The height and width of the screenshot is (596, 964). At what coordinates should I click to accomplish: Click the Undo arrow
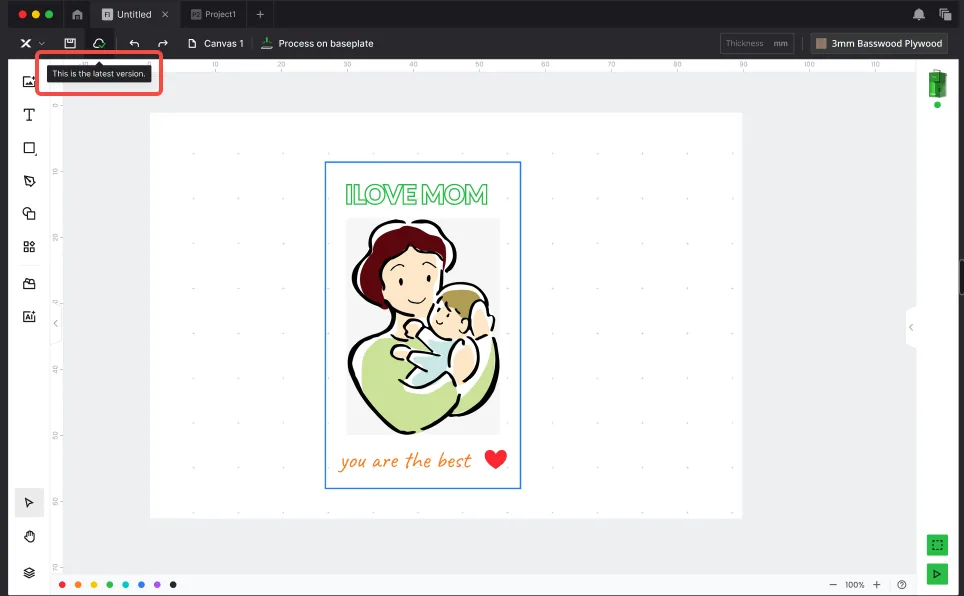pos(134,43)
